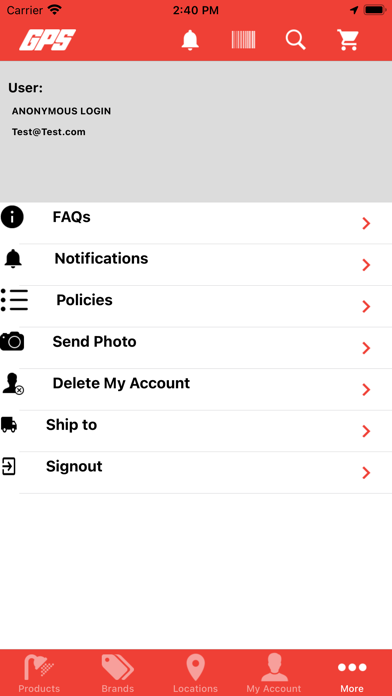Go to the My Account tab
This screenshot has width=392, height=696.
[274, 673]
